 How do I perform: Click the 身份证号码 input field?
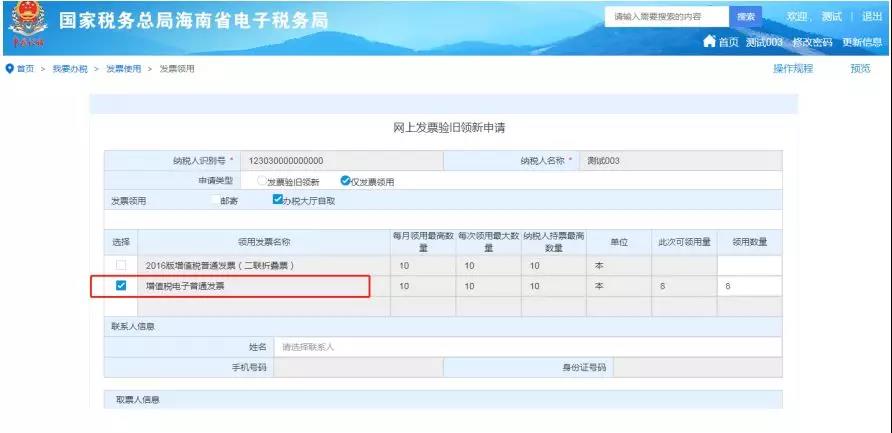[x=697, y=368]
